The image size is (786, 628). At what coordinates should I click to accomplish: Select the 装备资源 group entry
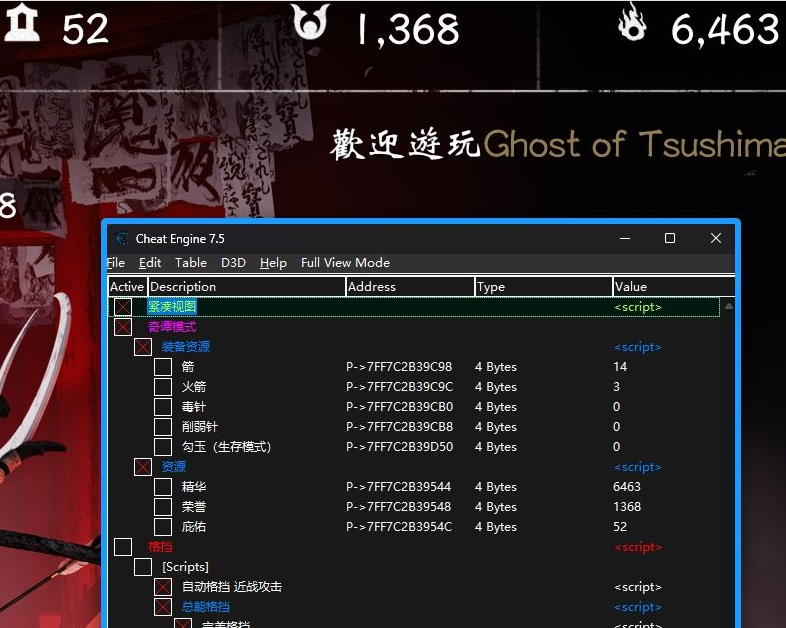(x=185, y=347)
